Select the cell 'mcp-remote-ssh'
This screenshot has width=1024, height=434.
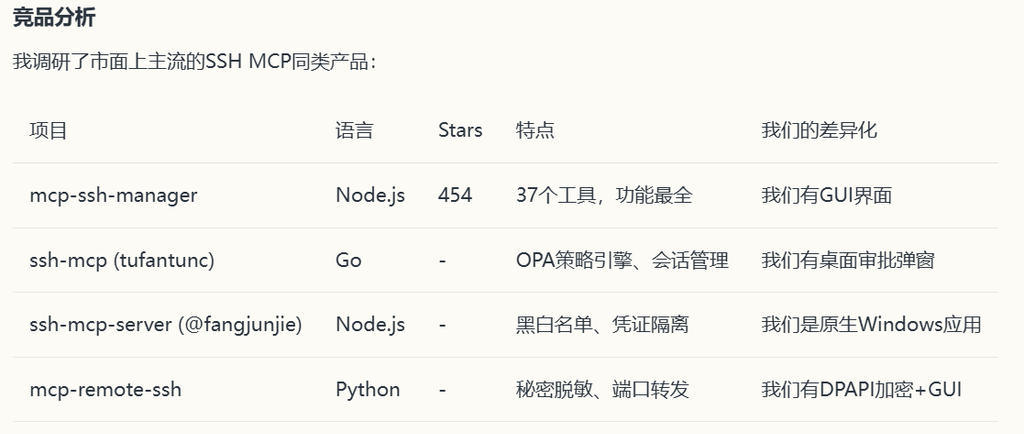(x=106, y=390)
